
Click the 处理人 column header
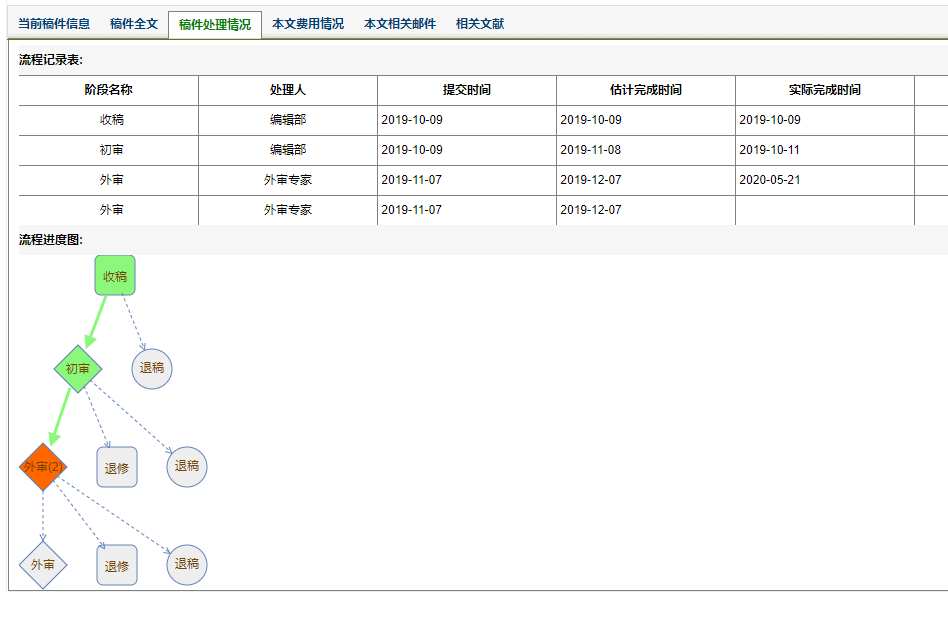288,90
